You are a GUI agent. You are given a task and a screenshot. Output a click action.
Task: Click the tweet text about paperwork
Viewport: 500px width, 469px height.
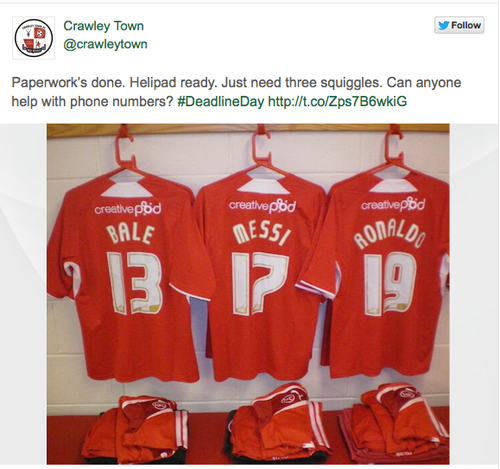point(236,92)
